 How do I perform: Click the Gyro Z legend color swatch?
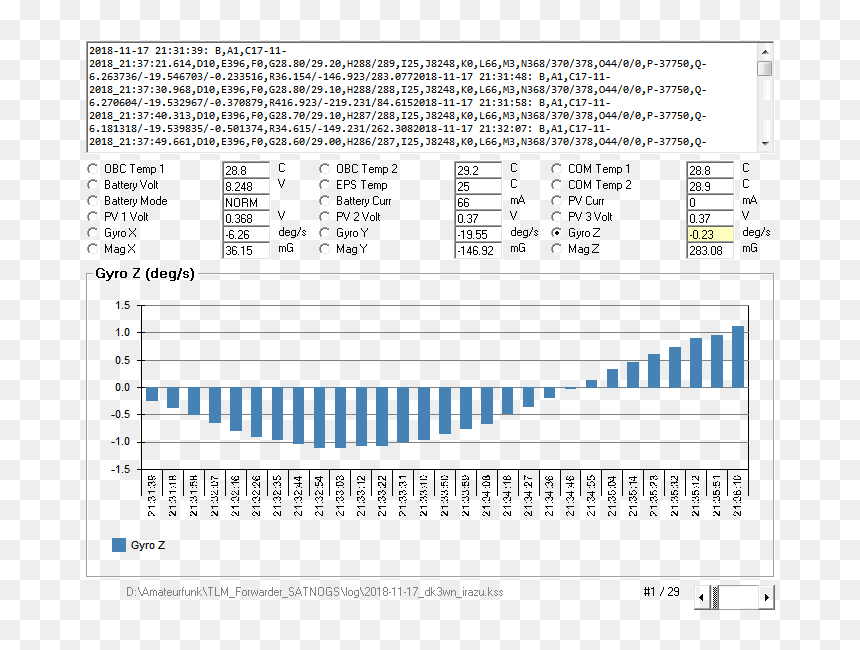(x=119, y=545)
